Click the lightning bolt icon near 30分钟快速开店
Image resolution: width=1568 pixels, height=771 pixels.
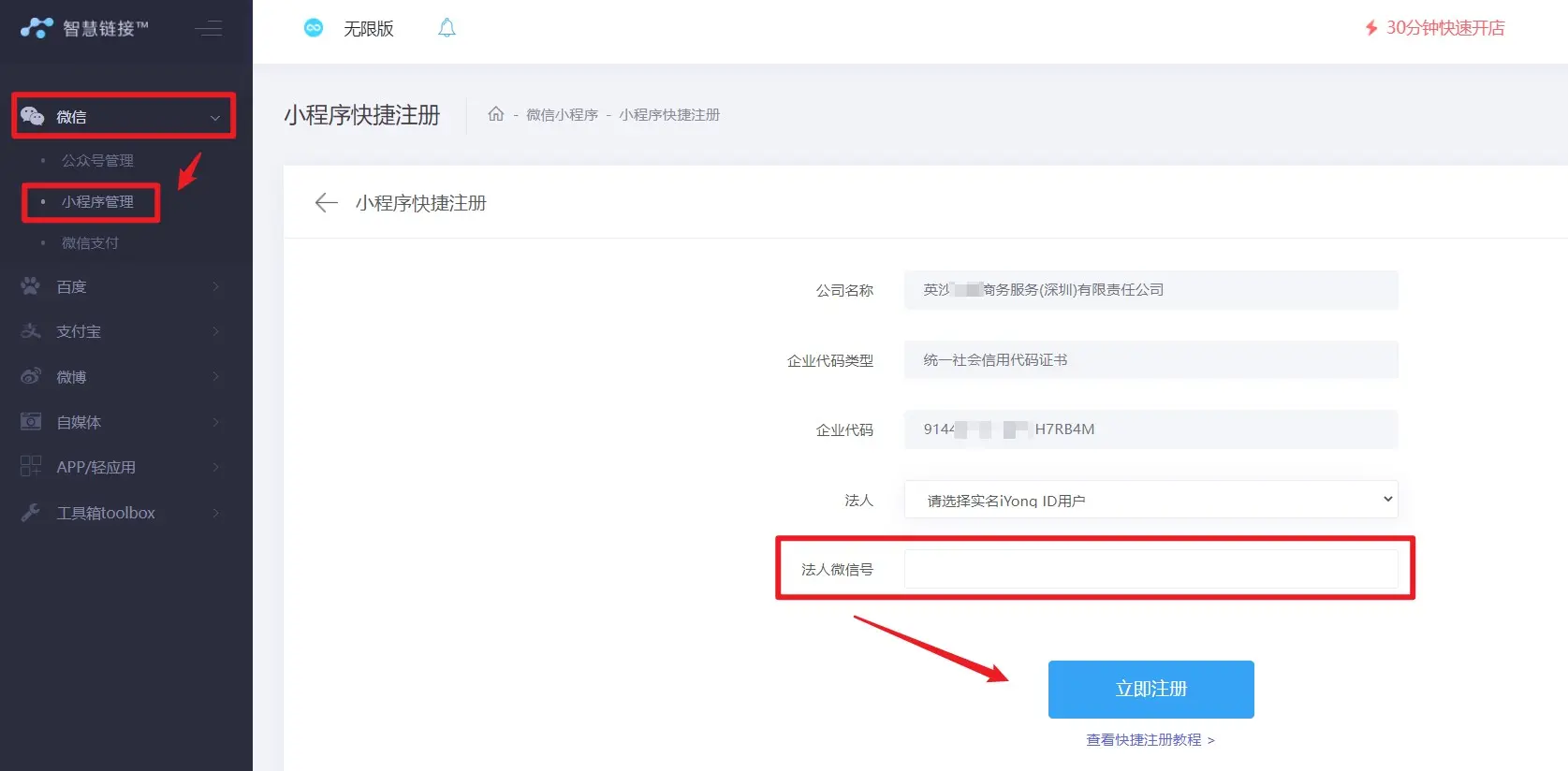tap(1371, 28)
